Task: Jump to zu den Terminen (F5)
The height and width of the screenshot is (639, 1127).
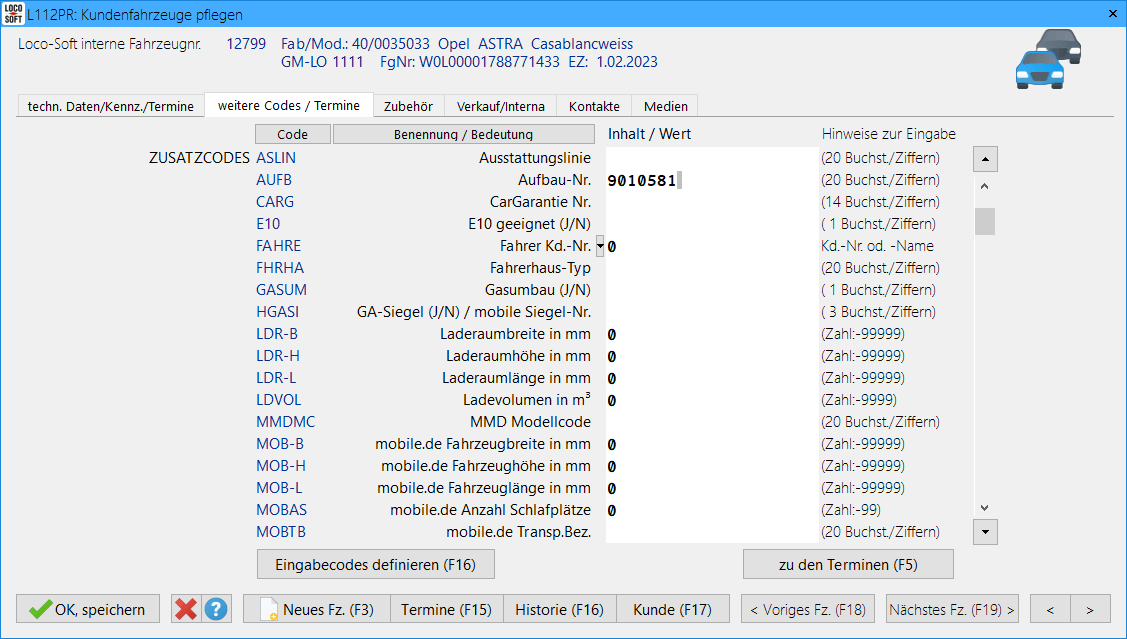Action: (x=847, y=564)
